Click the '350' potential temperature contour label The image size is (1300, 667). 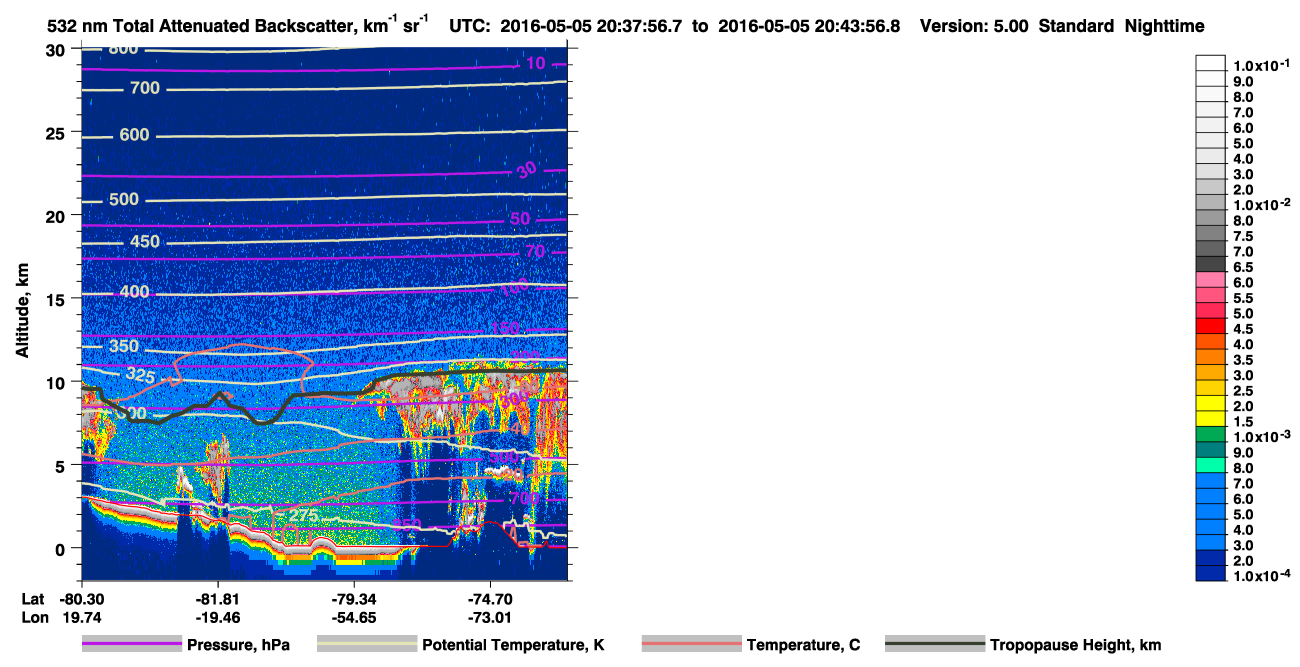click(124, 346)
